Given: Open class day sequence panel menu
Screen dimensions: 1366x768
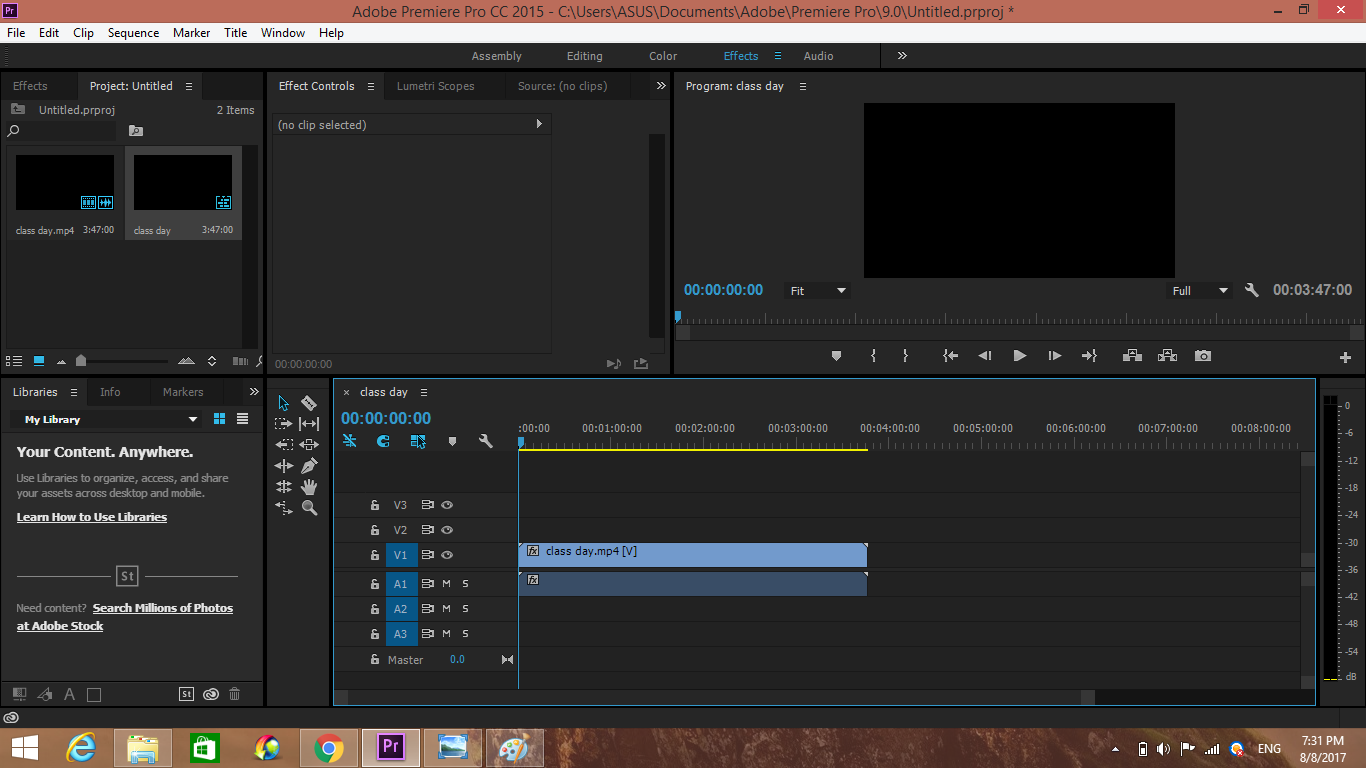Looking at the screenshot, I should (x=424, y=392).
